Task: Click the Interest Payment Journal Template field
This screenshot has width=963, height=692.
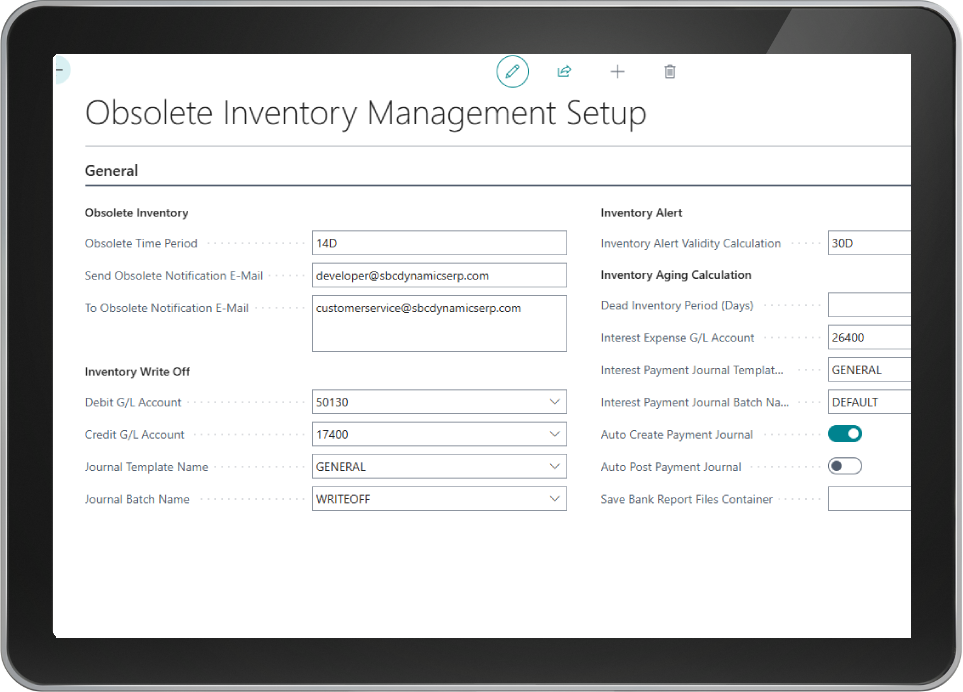Action: [x=869, y=370]
